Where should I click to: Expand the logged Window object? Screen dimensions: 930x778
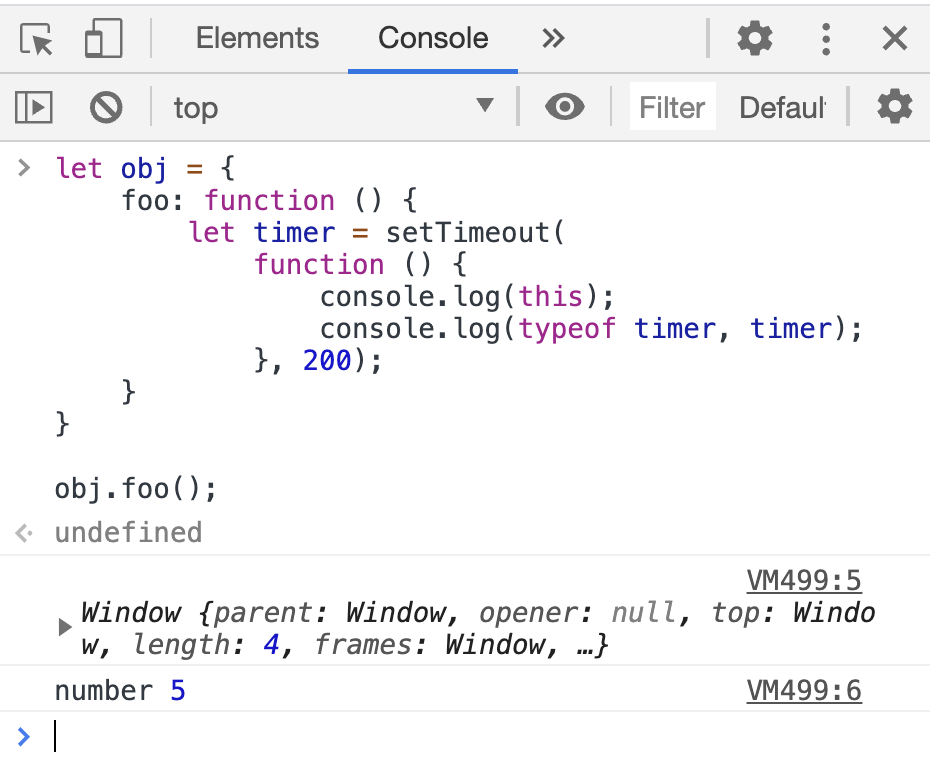65,628
